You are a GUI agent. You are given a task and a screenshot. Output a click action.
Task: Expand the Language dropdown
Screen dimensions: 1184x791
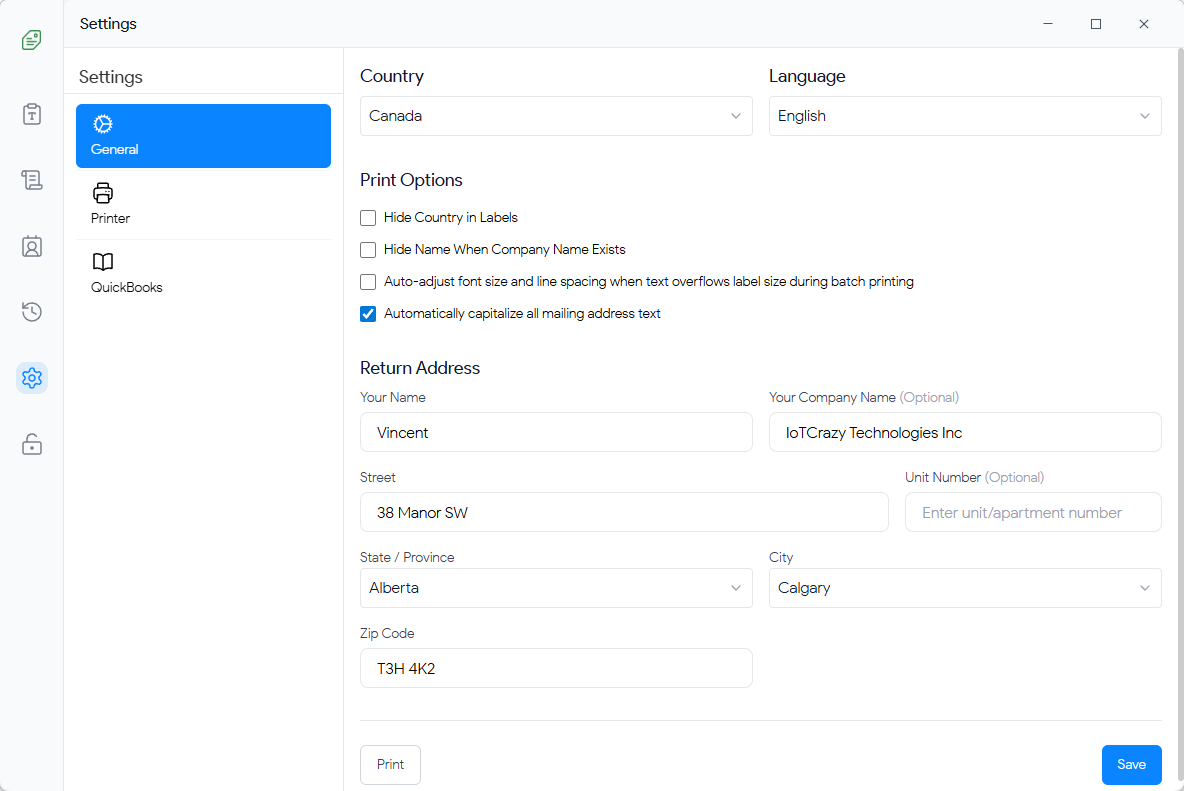[x=964, y=115]
